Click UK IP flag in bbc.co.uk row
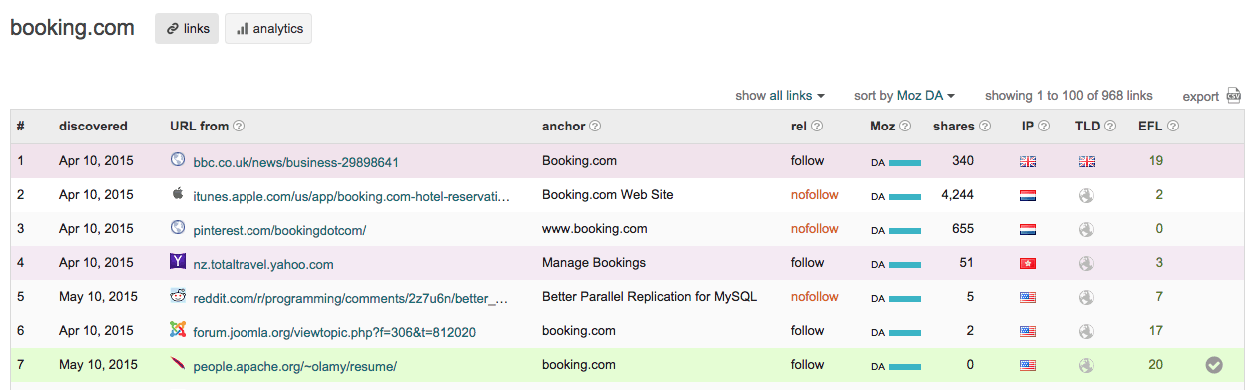 point(1027,161)
